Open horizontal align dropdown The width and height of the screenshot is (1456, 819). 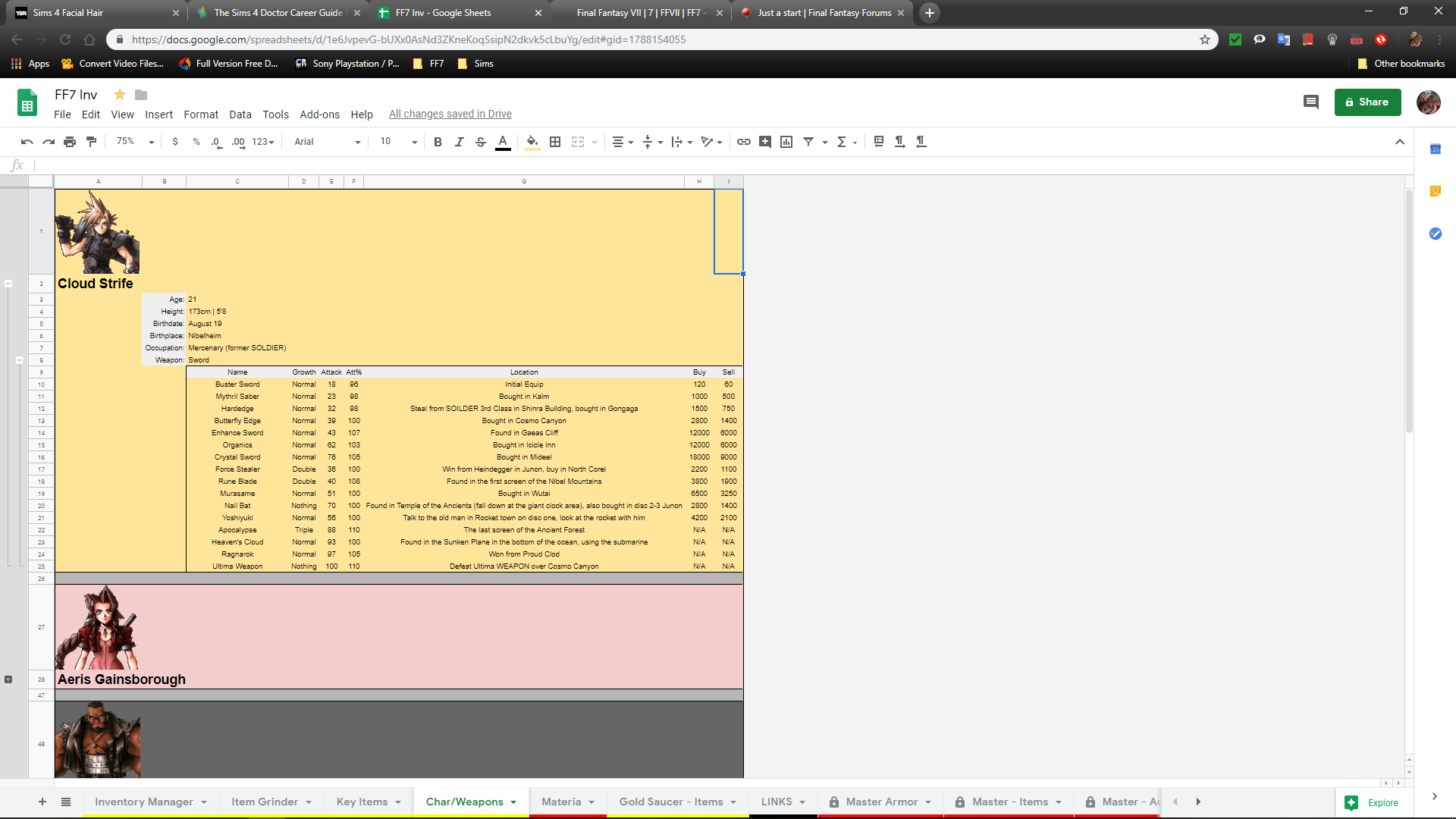pos(623,142)
